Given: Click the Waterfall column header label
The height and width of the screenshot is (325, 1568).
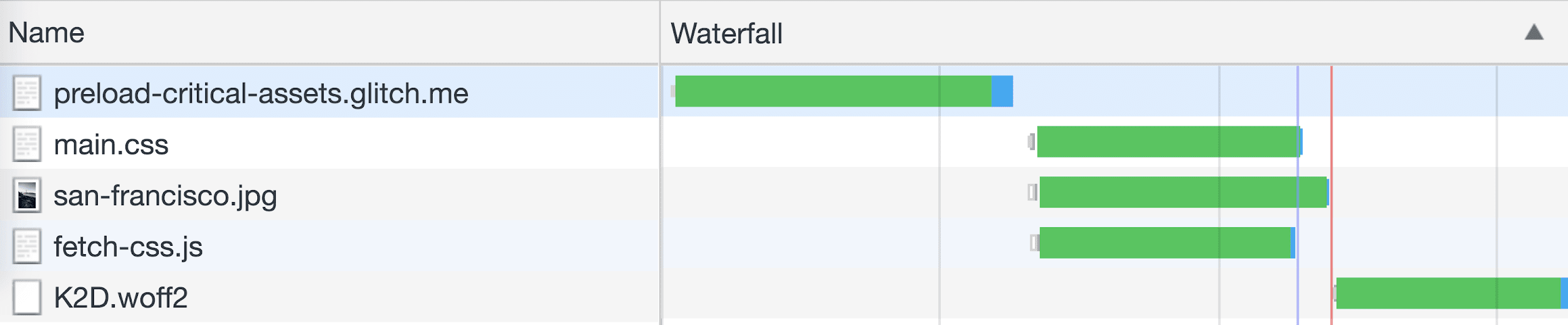Looking at the screenshot, I should [x=726, y=33].
